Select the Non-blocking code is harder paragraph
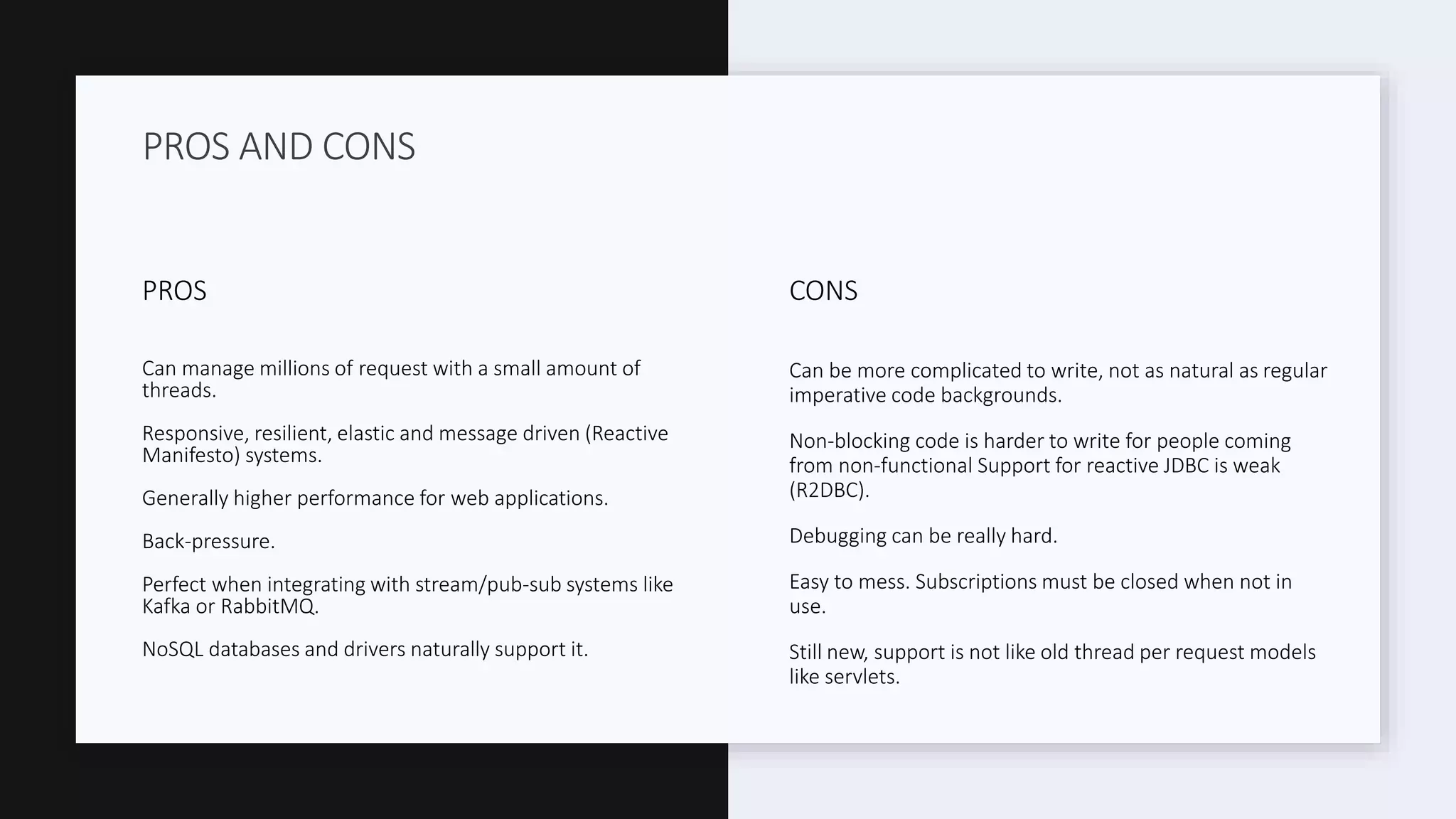 pyautogui.click(x=1040, y=465)
